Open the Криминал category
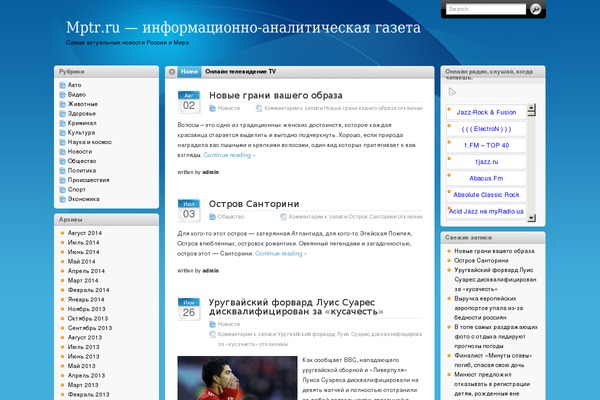This screenshot has width=600, height=400. point(82,123)
